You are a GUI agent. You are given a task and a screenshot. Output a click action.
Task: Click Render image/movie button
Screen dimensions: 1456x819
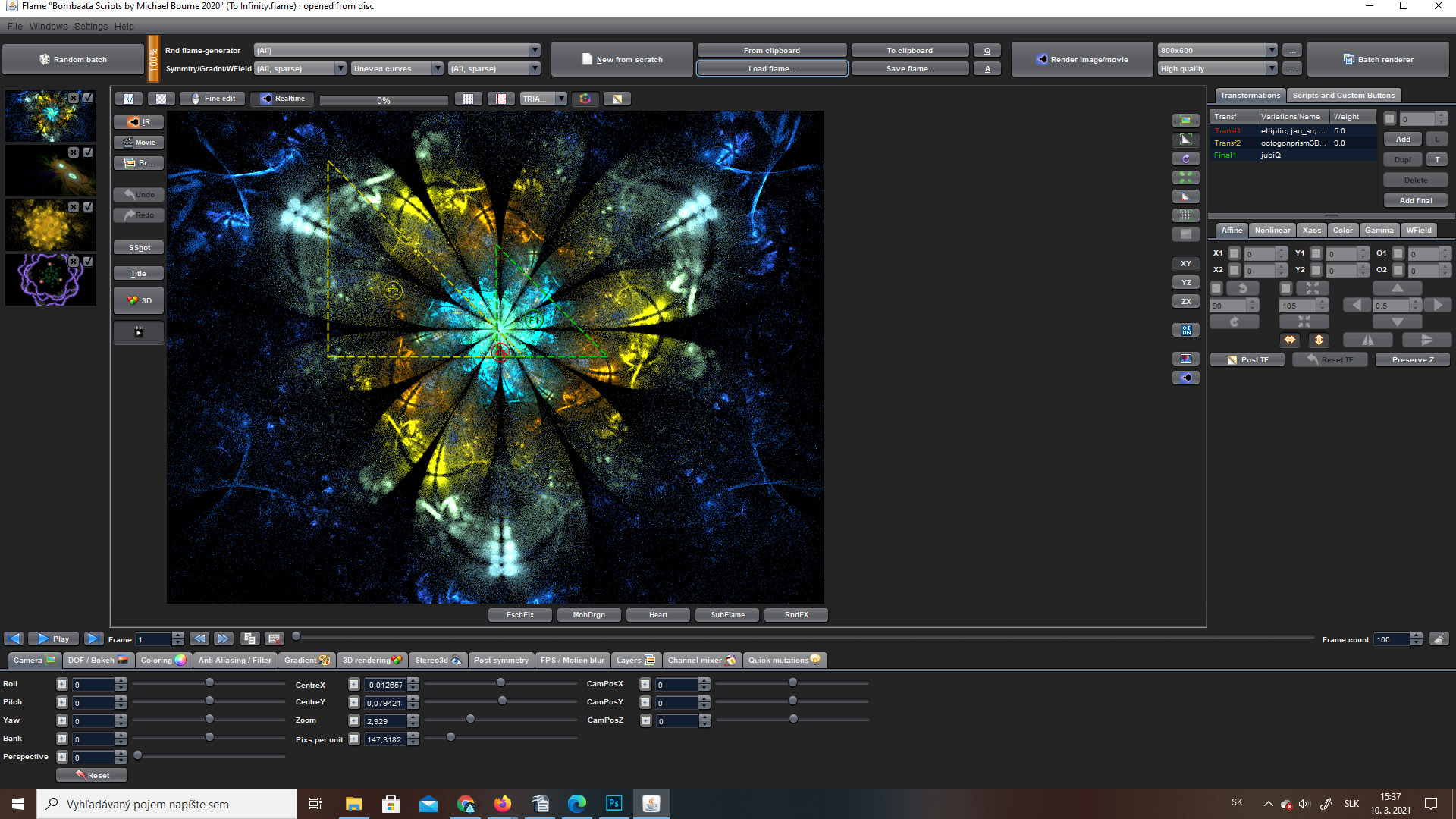pos(1081,60)
